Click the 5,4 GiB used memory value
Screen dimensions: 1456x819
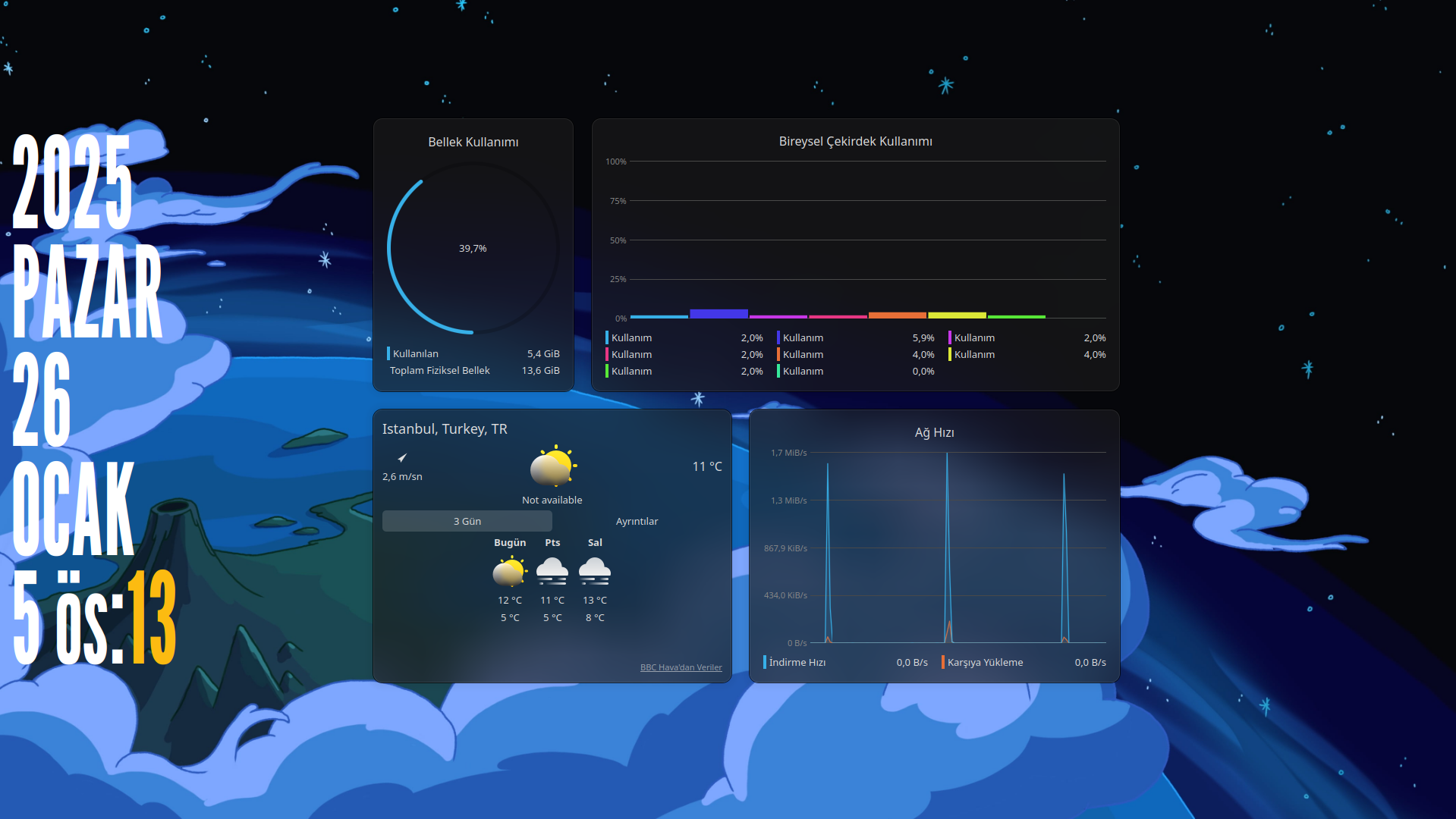click(543, 353)
